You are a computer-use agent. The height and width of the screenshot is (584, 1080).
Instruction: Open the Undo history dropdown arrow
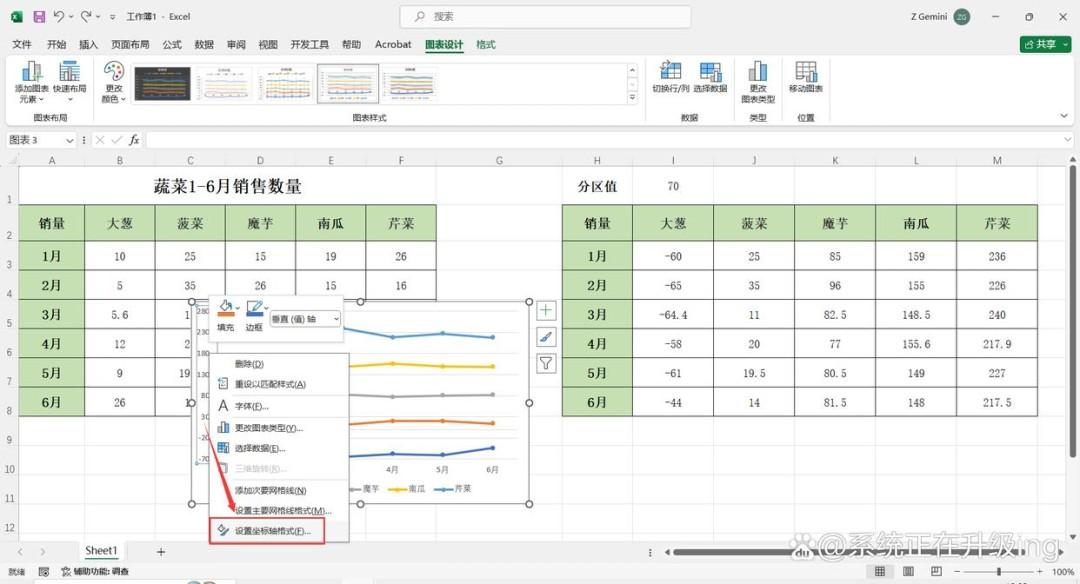[x=71, y=17]
